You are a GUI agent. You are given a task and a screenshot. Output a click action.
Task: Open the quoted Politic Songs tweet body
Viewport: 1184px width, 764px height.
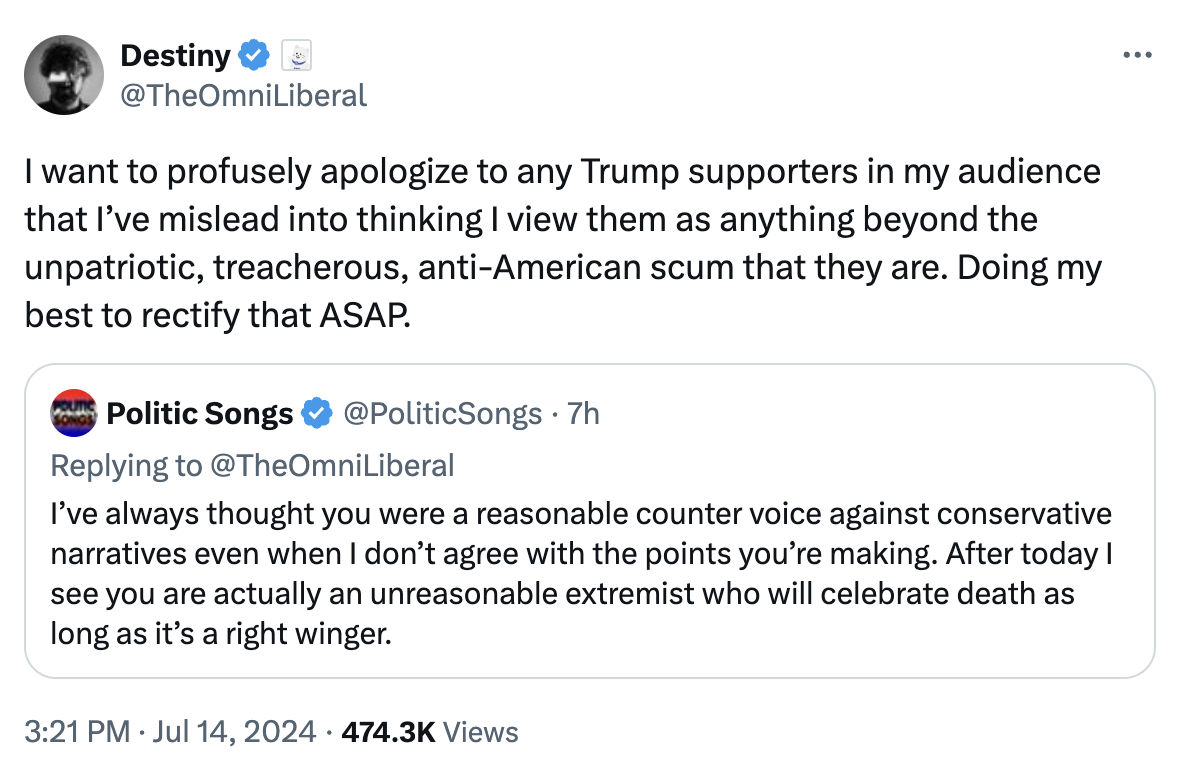click(x=581, y=574)
